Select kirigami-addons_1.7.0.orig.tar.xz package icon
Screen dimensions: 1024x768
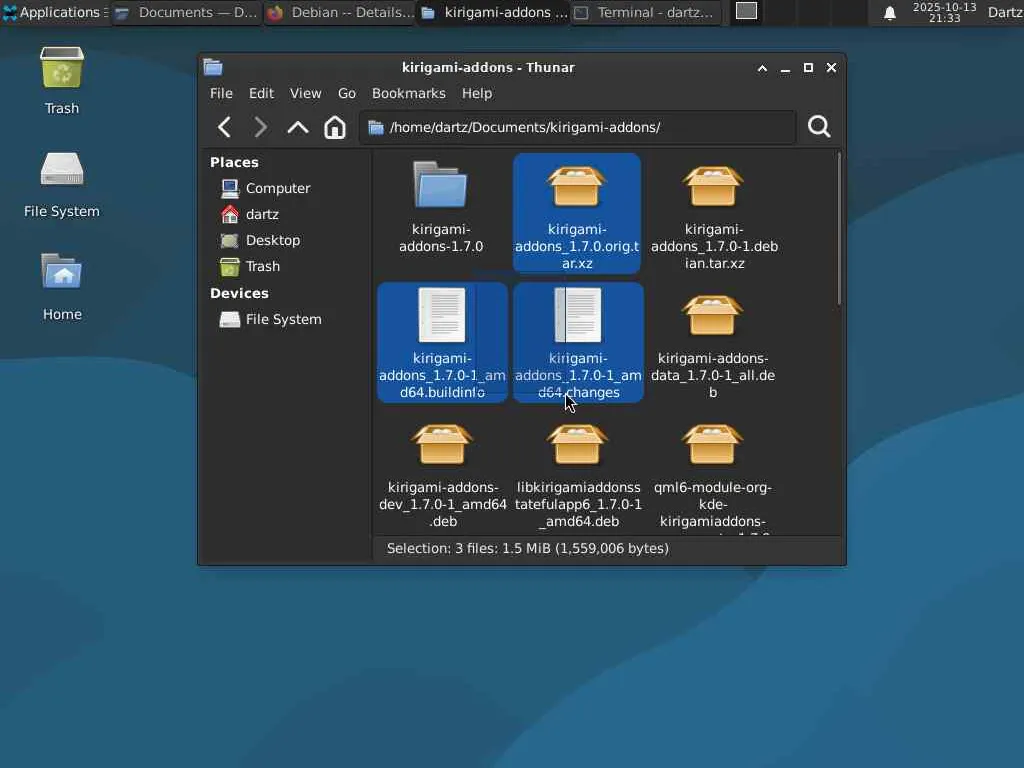coord(577,185)
